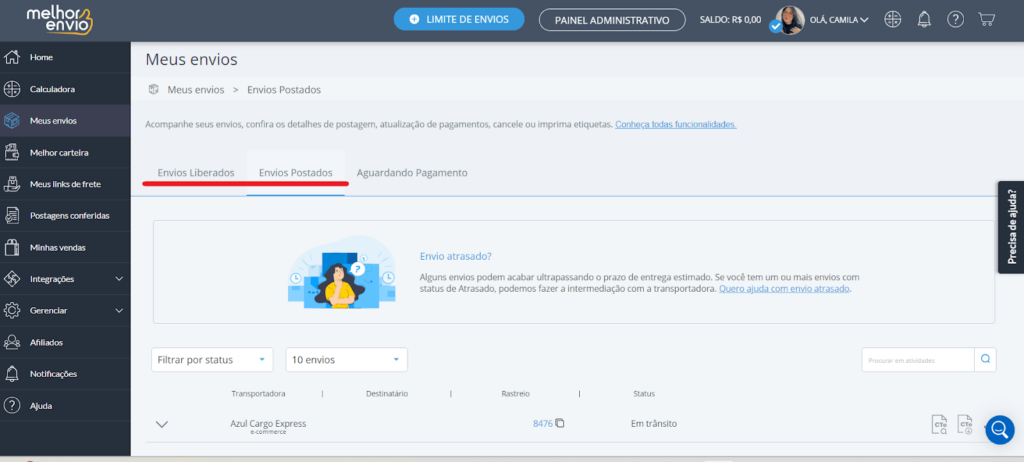Click Meus envios in the breadcrumb

pyautogui.click(x=196, y=90)
